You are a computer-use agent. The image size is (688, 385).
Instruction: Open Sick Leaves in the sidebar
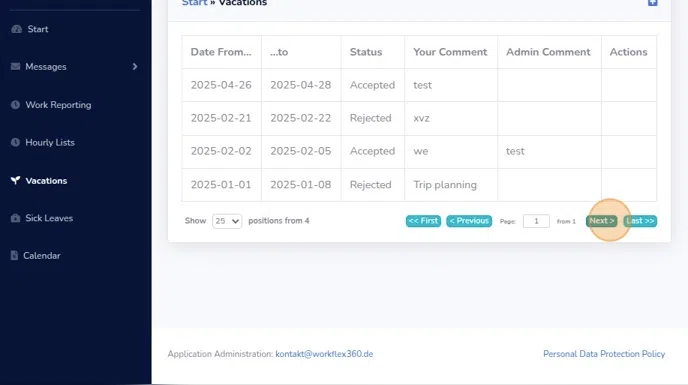pos(49,218)
